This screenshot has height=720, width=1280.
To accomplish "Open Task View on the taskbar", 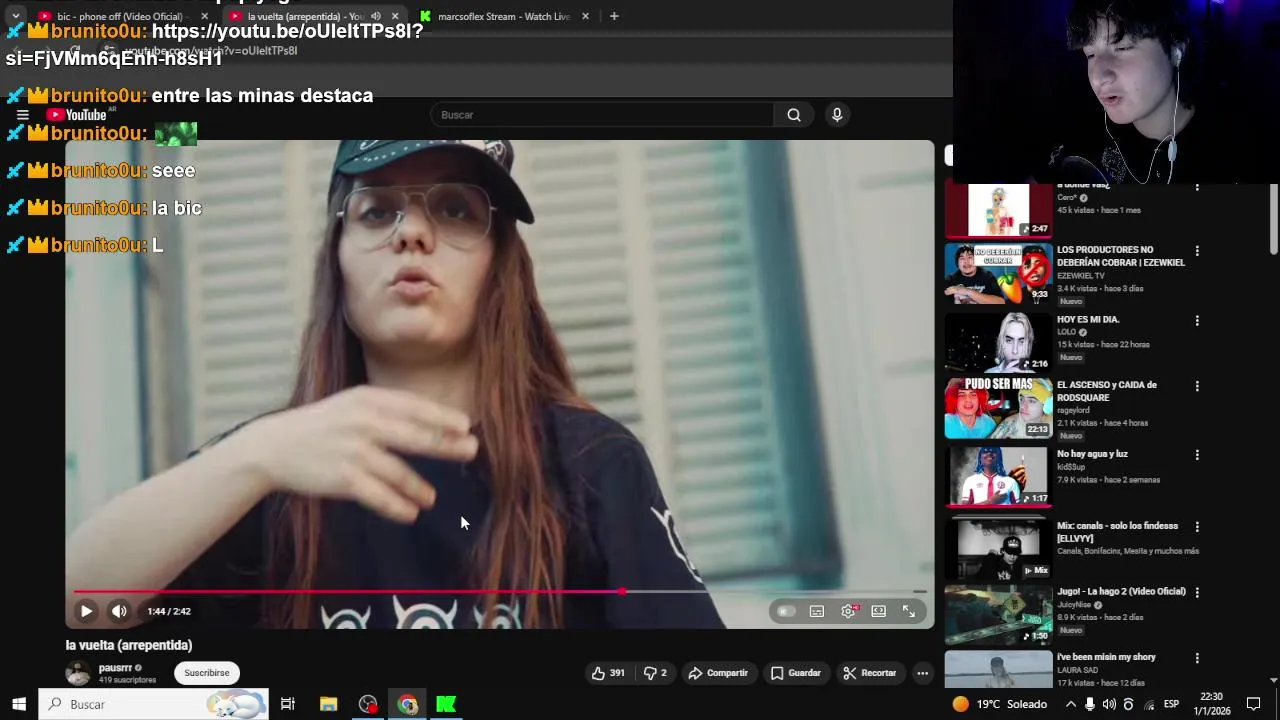I will pos(287,704).
